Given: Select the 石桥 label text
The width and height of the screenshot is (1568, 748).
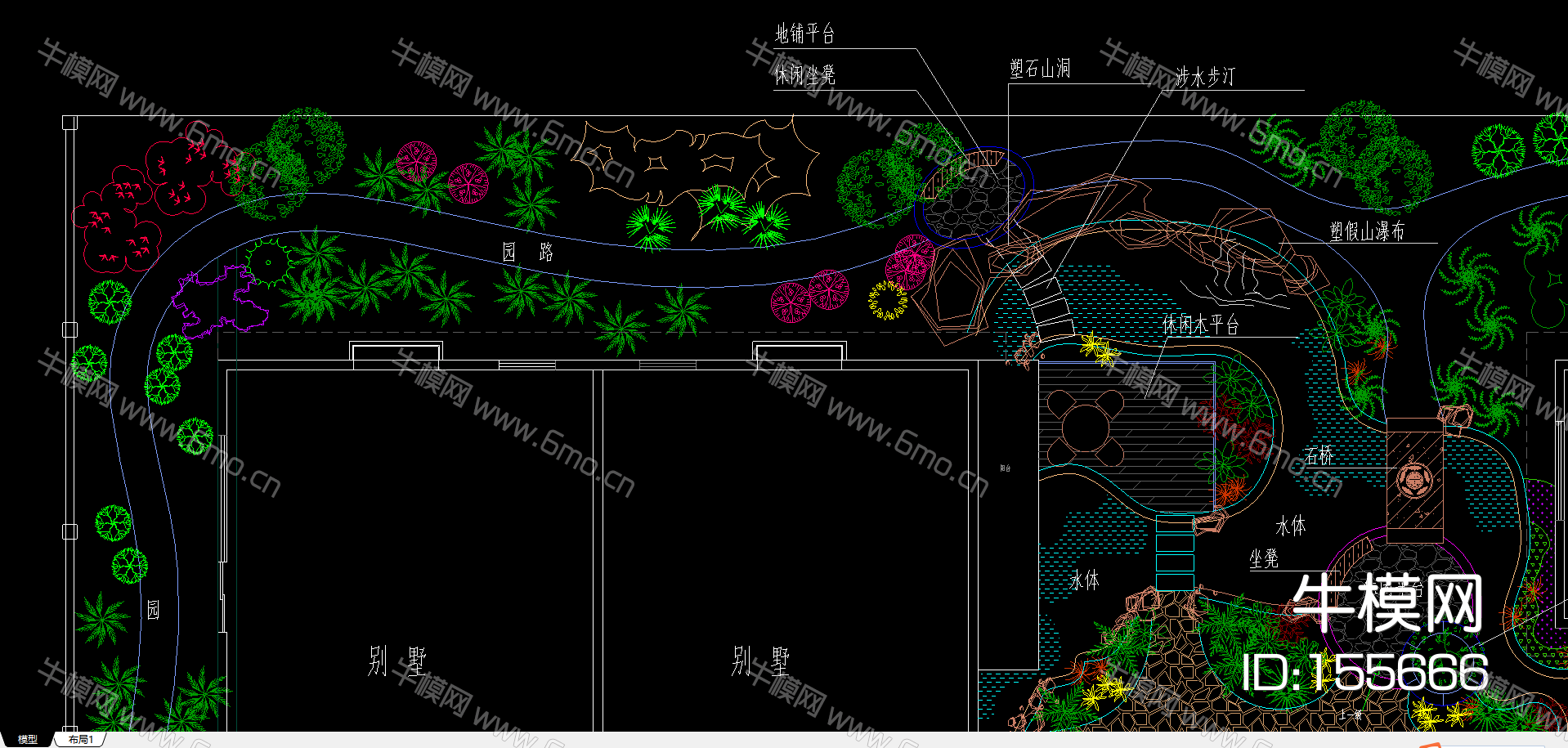Looking at the screenshot, I should pos(1319,456).
